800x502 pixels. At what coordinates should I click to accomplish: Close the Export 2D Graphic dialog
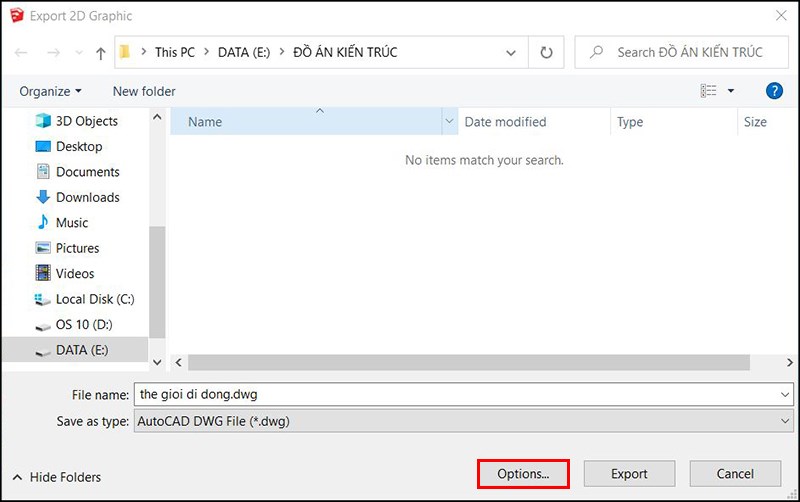781,15
